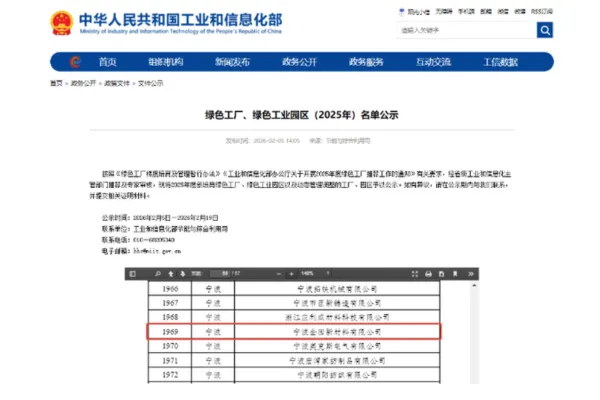This screenshot has height=400, width=600.
Task: Click the orange e-logo in navigation bar
Action: click(x=75, y=62)
